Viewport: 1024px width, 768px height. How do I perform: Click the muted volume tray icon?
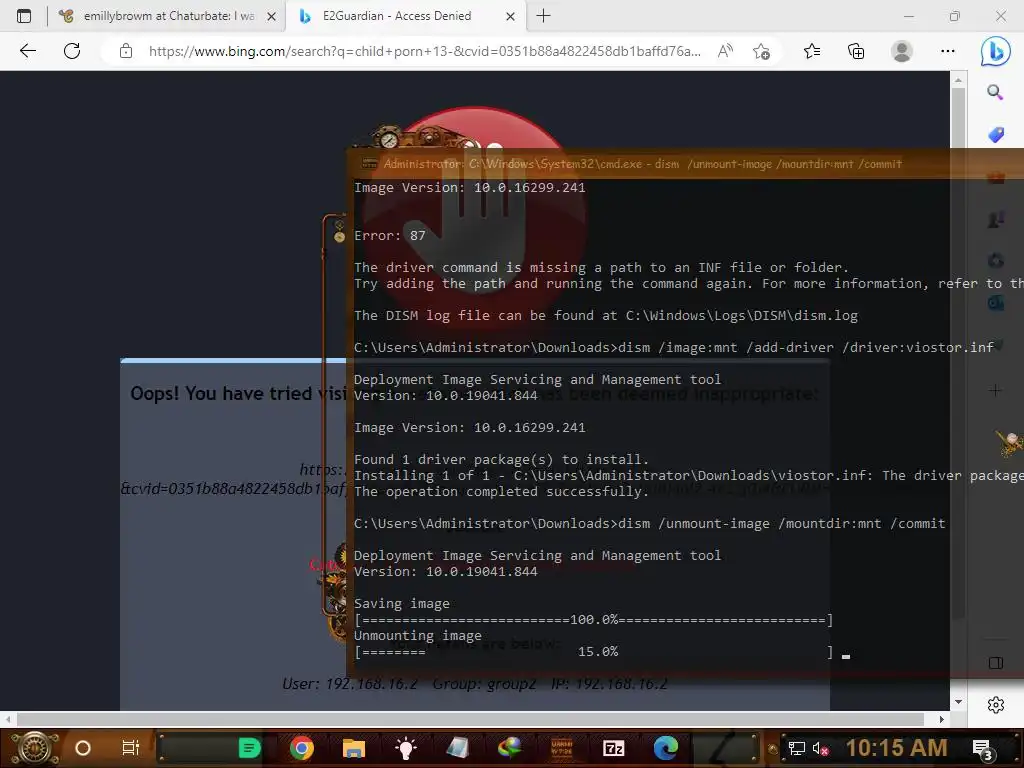821,749
